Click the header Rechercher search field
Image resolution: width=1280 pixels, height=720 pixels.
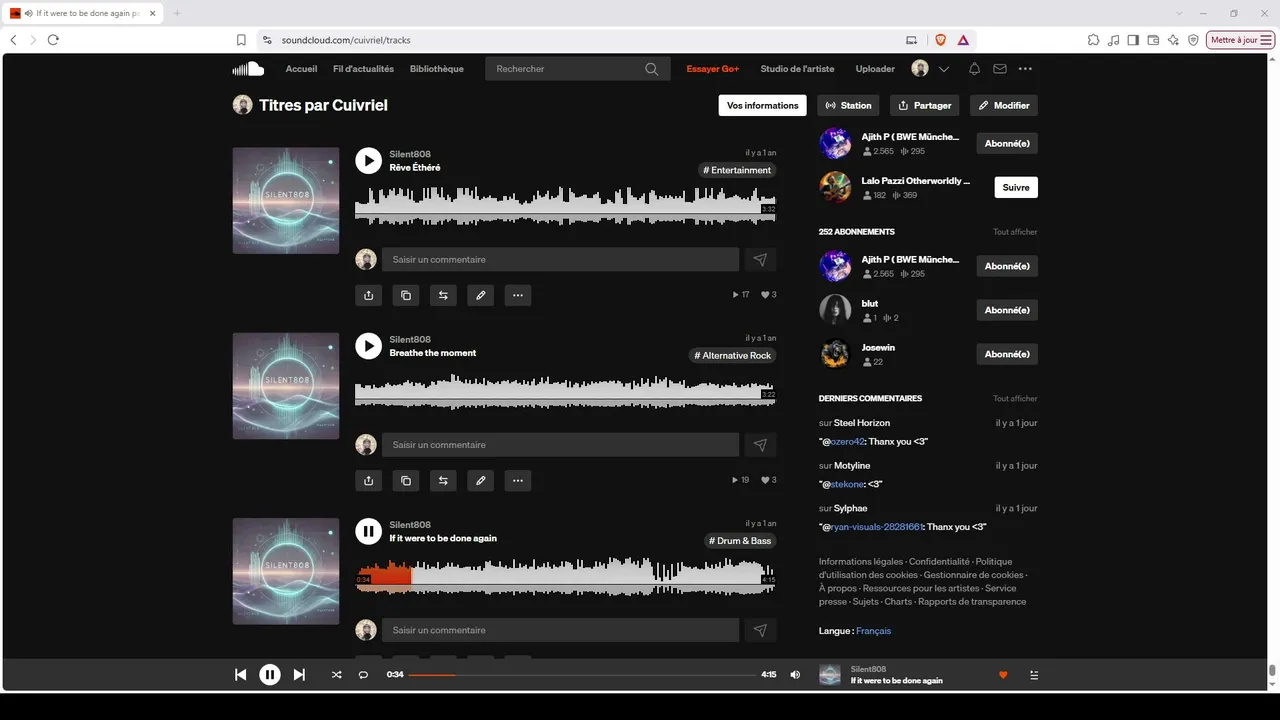tap(578, 69)
